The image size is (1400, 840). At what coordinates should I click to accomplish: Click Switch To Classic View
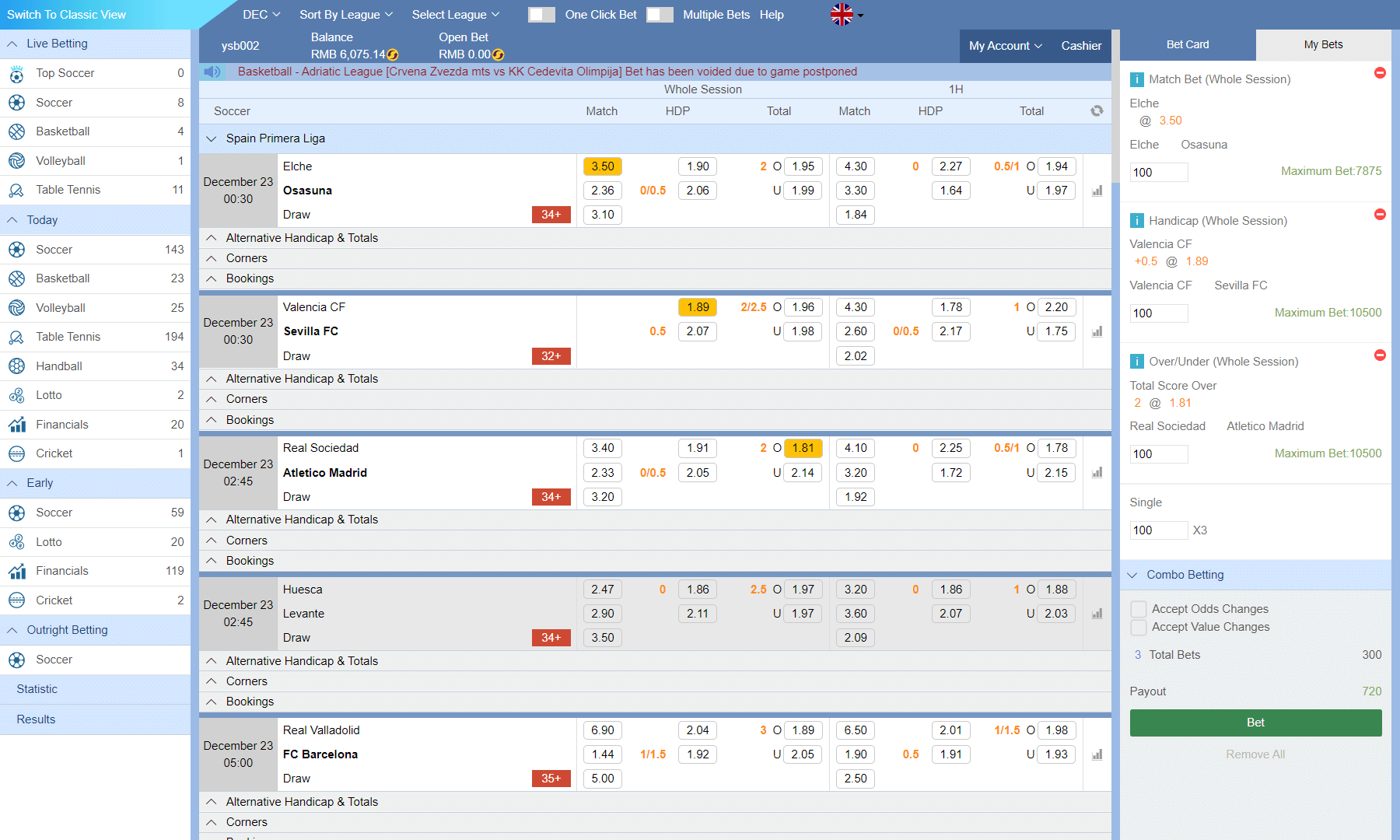(x=66, y=15)
